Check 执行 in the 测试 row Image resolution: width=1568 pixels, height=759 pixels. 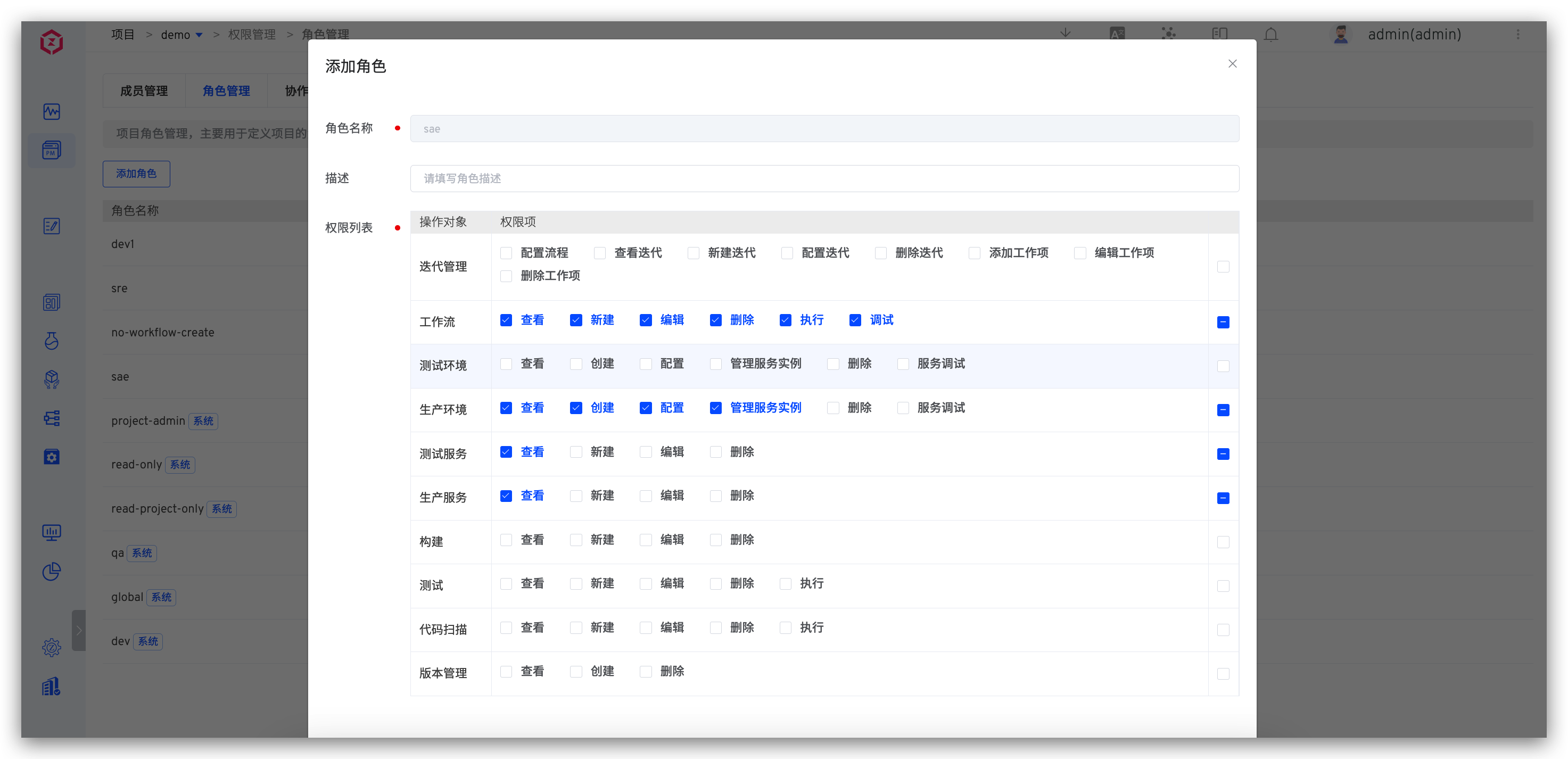click(x=785, y=583)
